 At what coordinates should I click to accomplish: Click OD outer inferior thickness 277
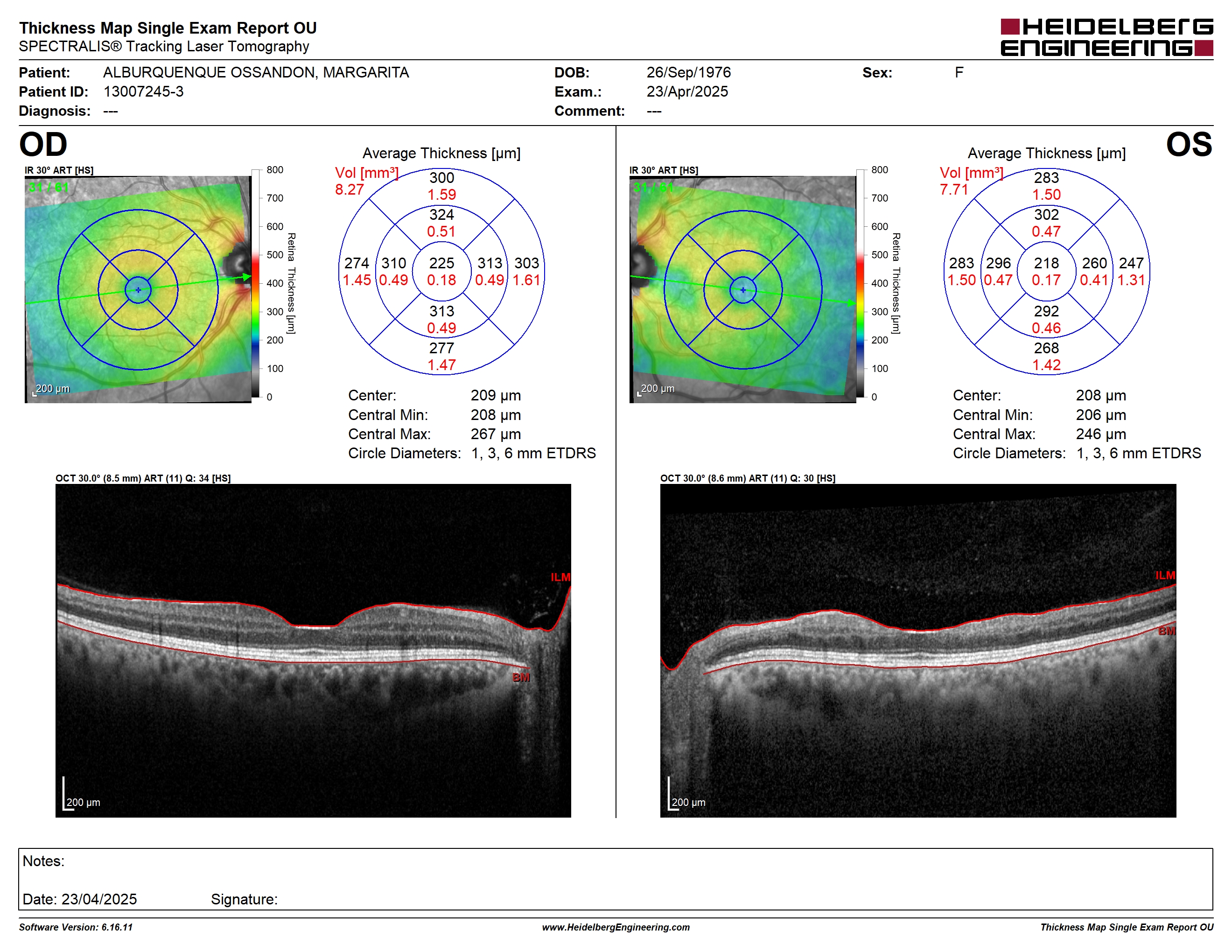click(441, 348)
